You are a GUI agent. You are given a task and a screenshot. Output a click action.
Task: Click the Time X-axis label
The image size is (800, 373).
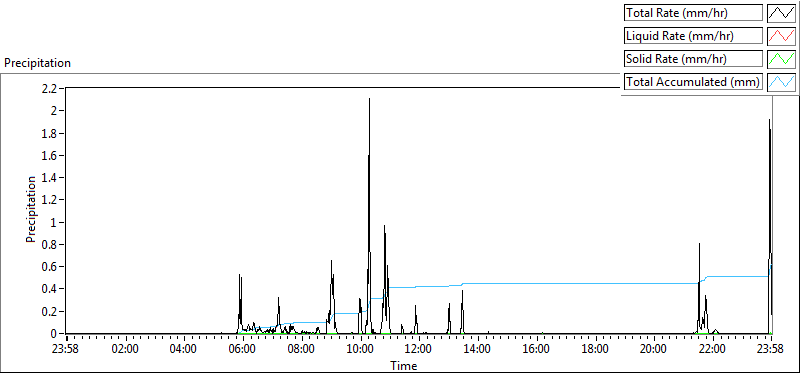404,366
